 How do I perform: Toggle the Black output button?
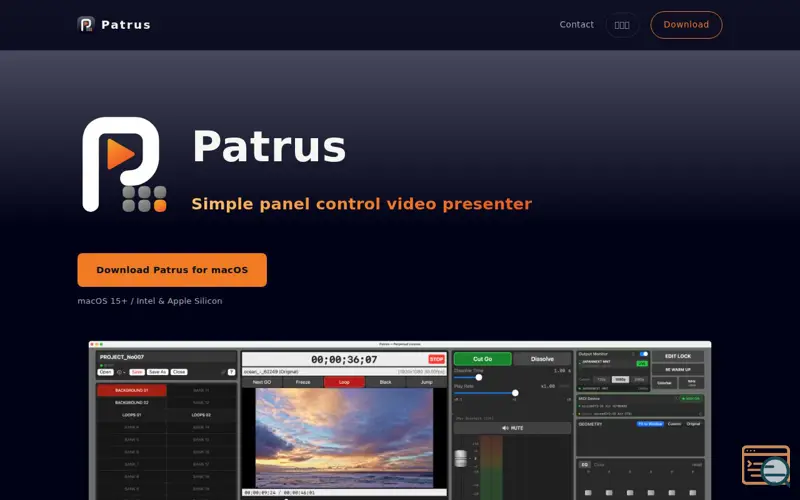click(386, 382)
